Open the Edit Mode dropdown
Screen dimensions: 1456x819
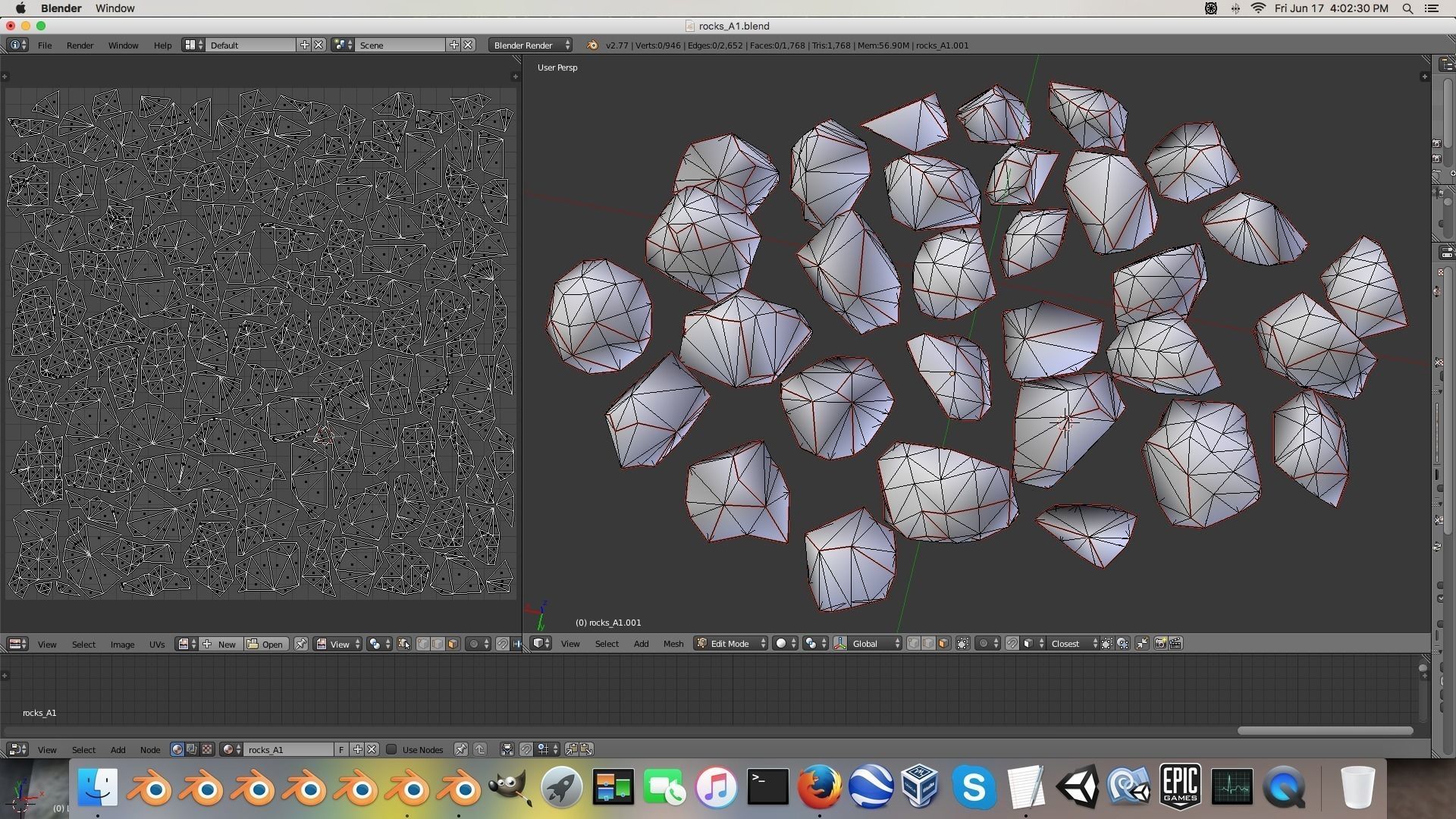730,644
